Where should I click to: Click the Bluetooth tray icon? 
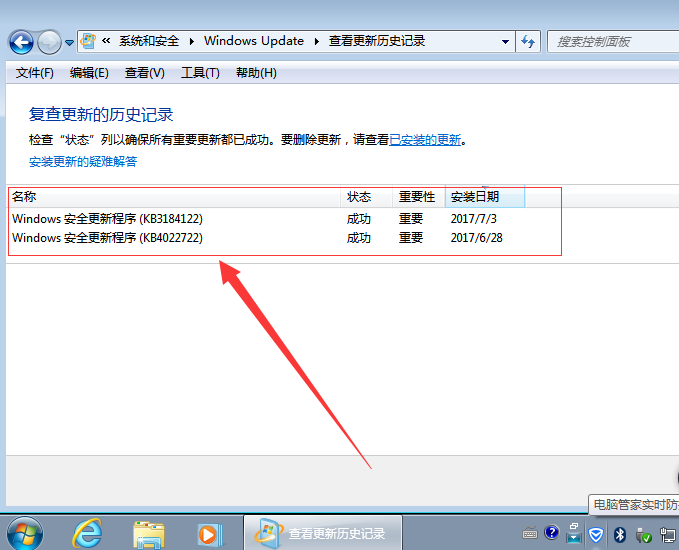pos(620,535)
